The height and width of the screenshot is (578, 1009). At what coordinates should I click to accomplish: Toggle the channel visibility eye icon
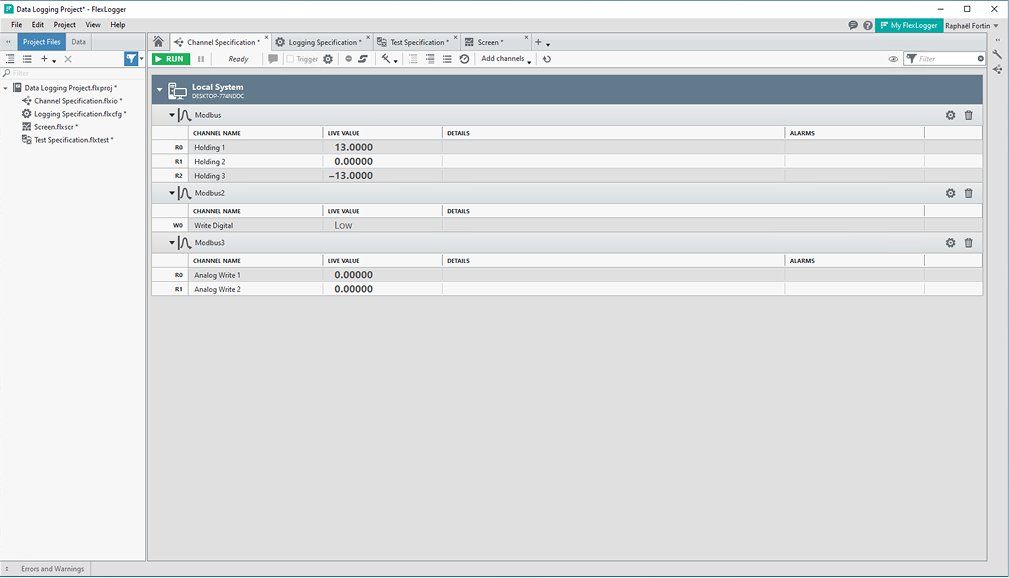pos(893,58)
